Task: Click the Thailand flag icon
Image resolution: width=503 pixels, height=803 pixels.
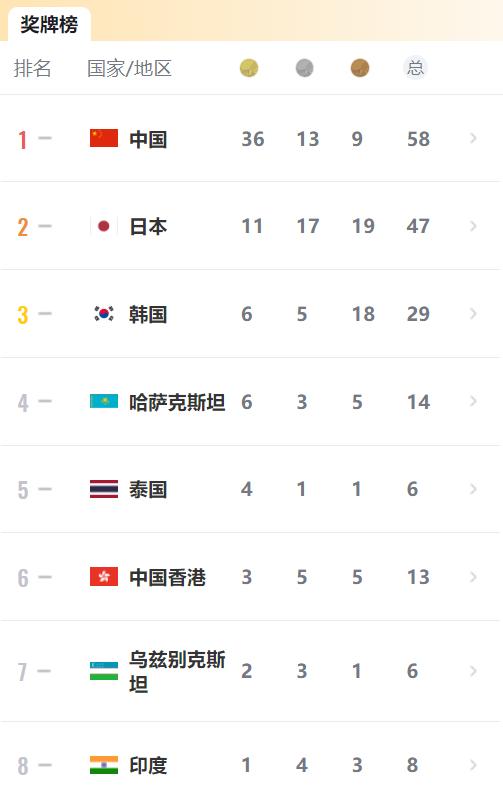Action: click(x=104, y=489)
